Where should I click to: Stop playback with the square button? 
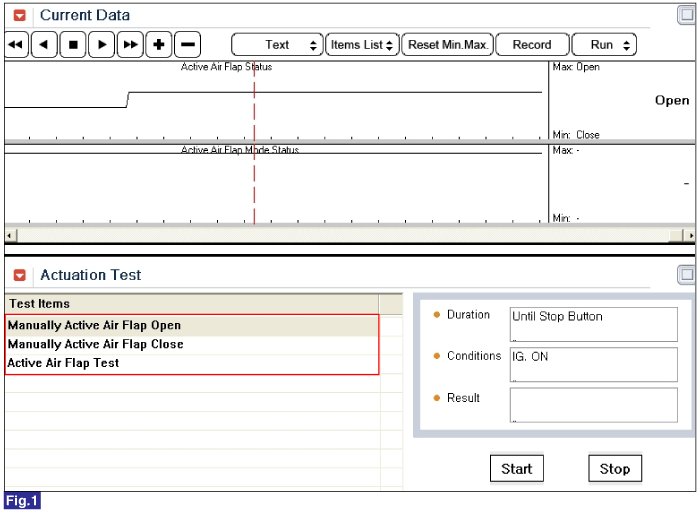click(73, 45)
